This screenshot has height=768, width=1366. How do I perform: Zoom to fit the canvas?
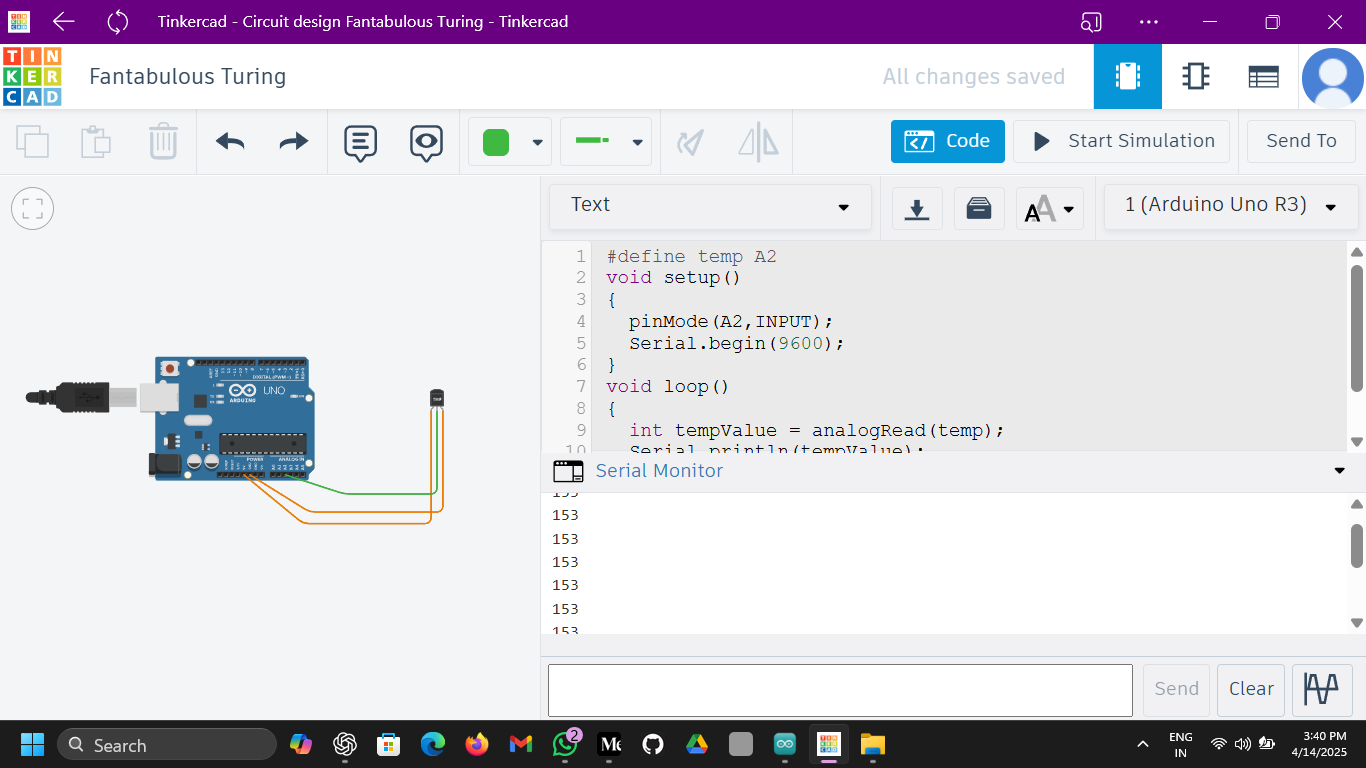point(32,208)
